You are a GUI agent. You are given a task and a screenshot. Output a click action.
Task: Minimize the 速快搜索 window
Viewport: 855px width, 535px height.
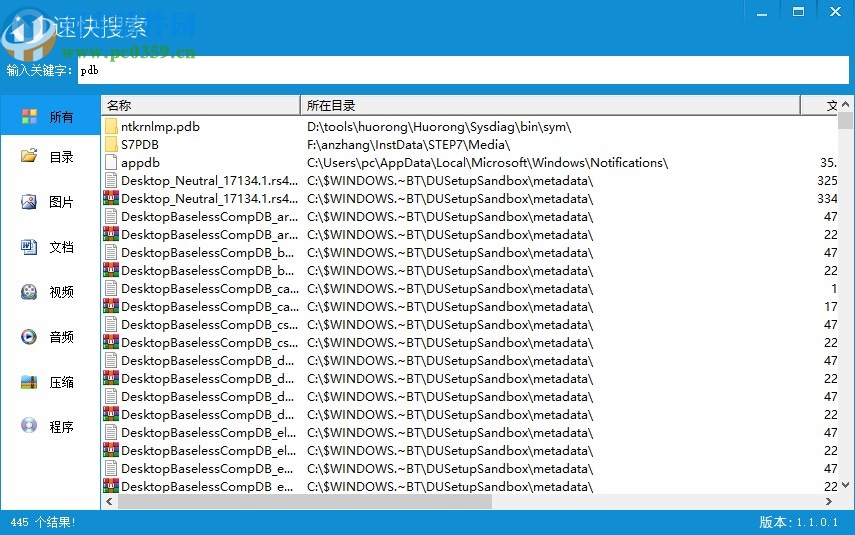762,12
